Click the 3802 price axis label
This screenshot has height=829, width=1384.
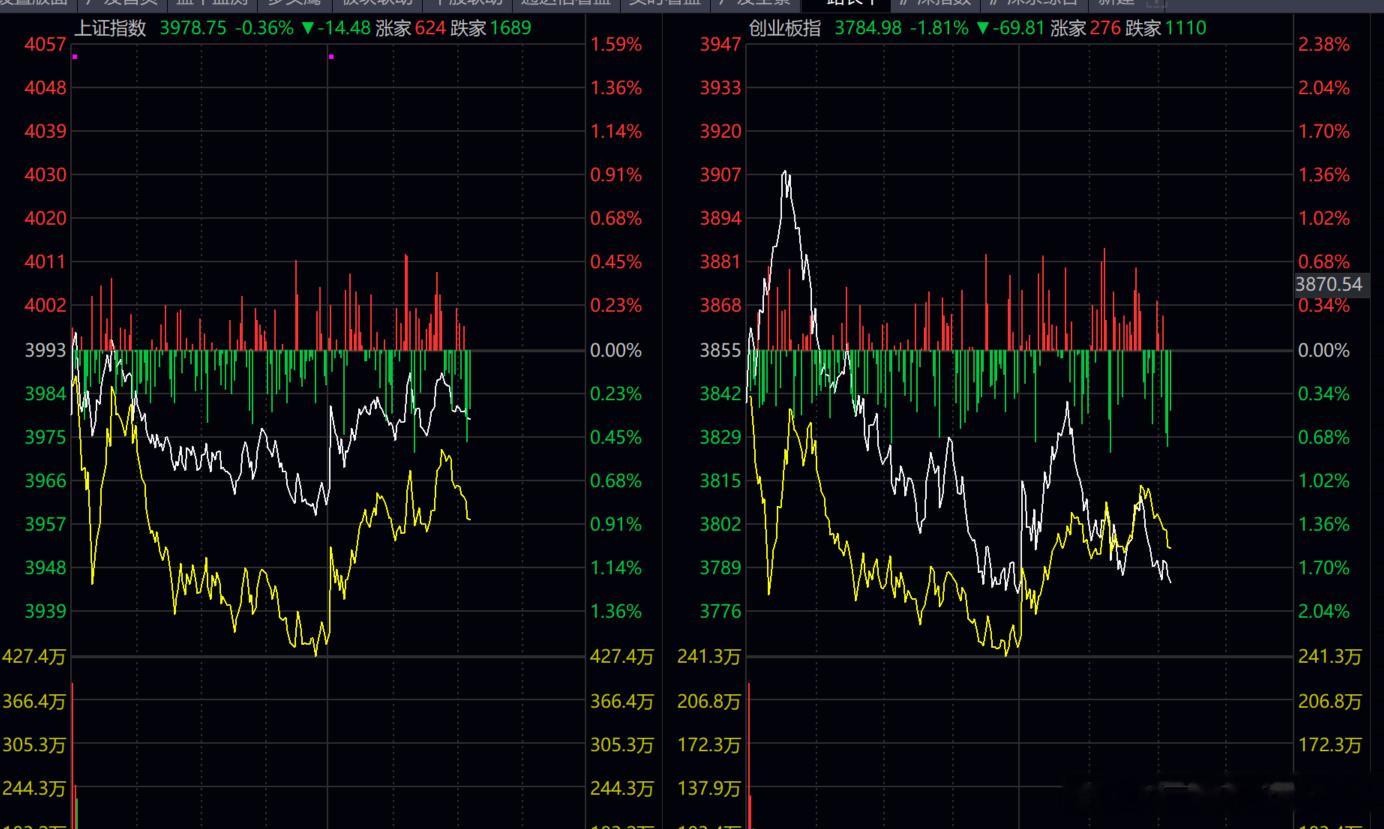(x=721, y=524)
